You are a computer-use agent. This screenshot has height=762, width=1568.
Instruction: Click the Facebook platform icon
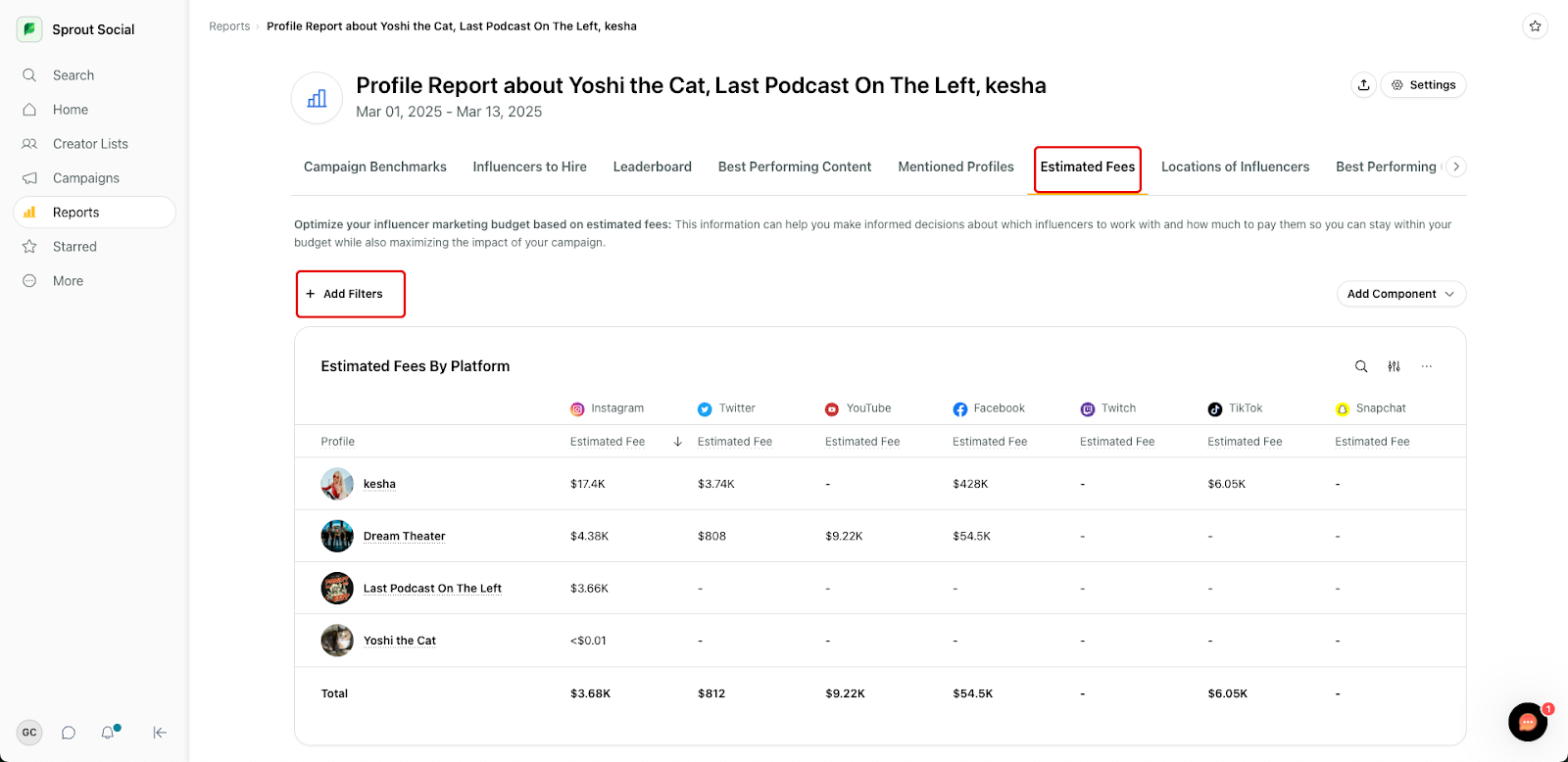click(x=960, y=409)
